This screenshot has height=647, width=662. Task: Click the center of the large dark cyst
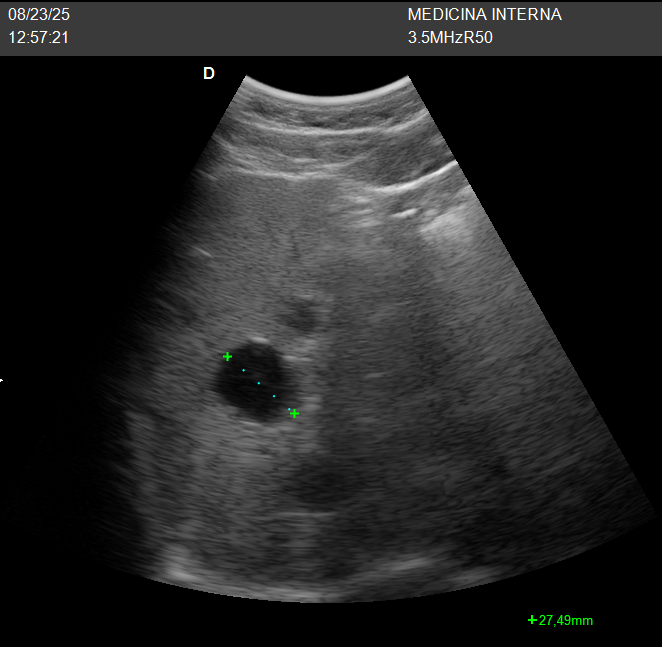tap(250, 380)
